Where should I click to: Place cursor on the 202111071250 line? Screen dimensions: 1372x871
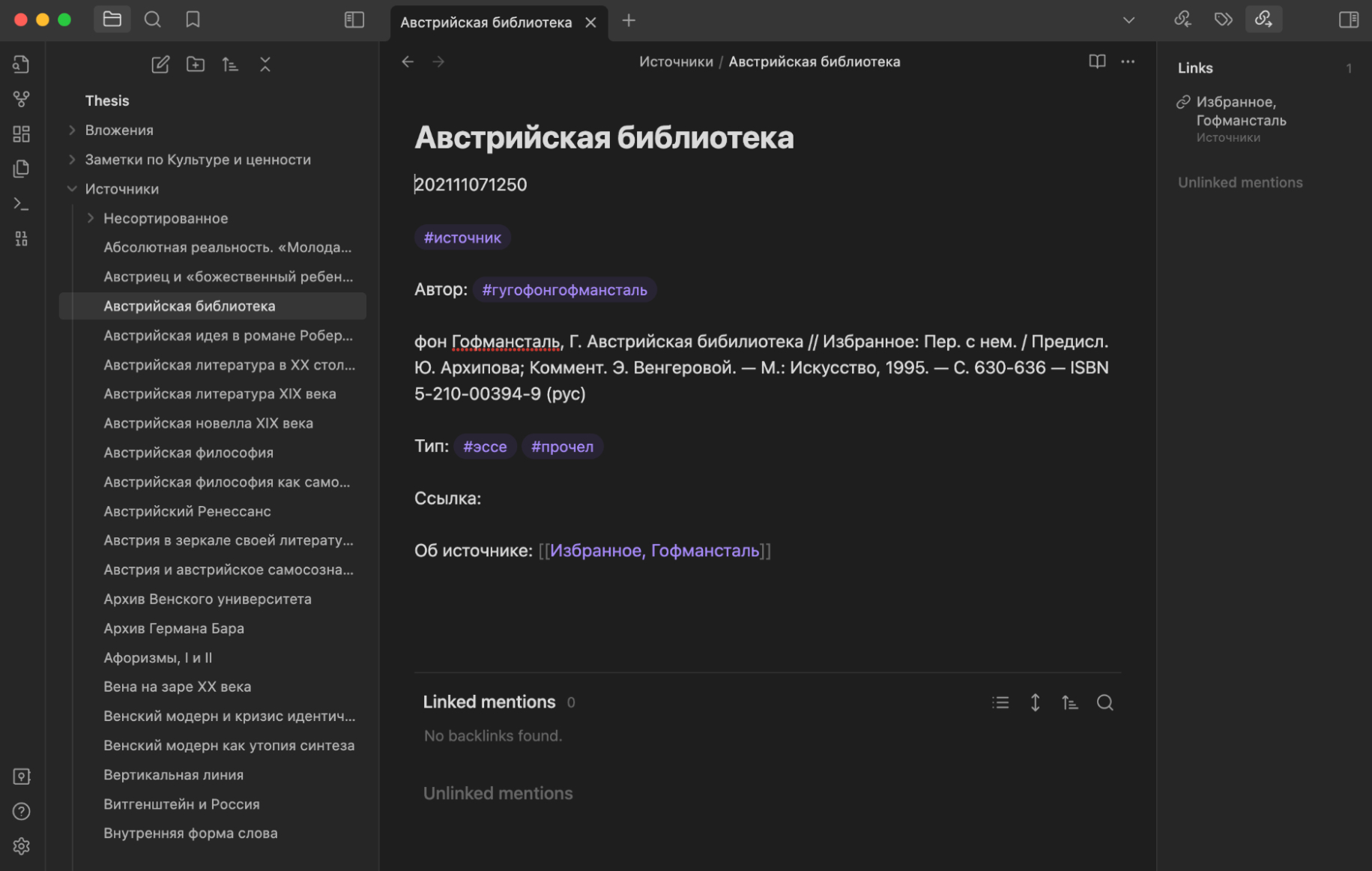coord(471,184)
